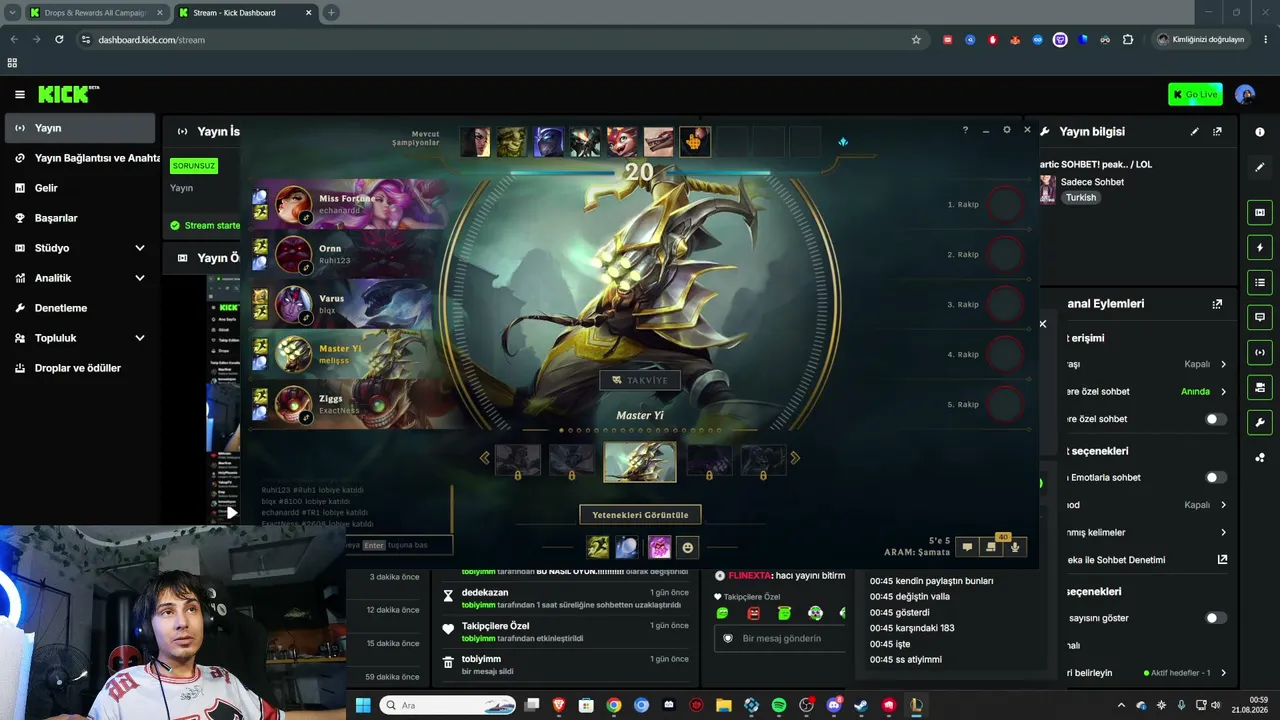
Task: Expand the Analitik submenu
Action: point(140,278)
